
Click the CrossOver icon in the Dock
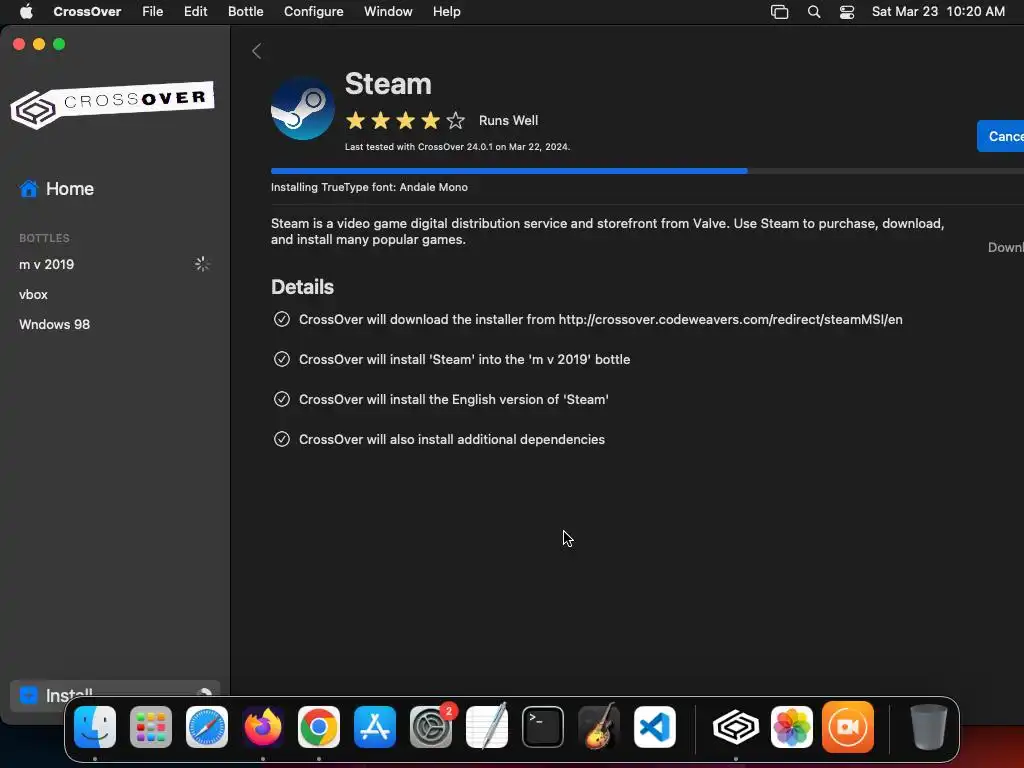coord(736,727)
